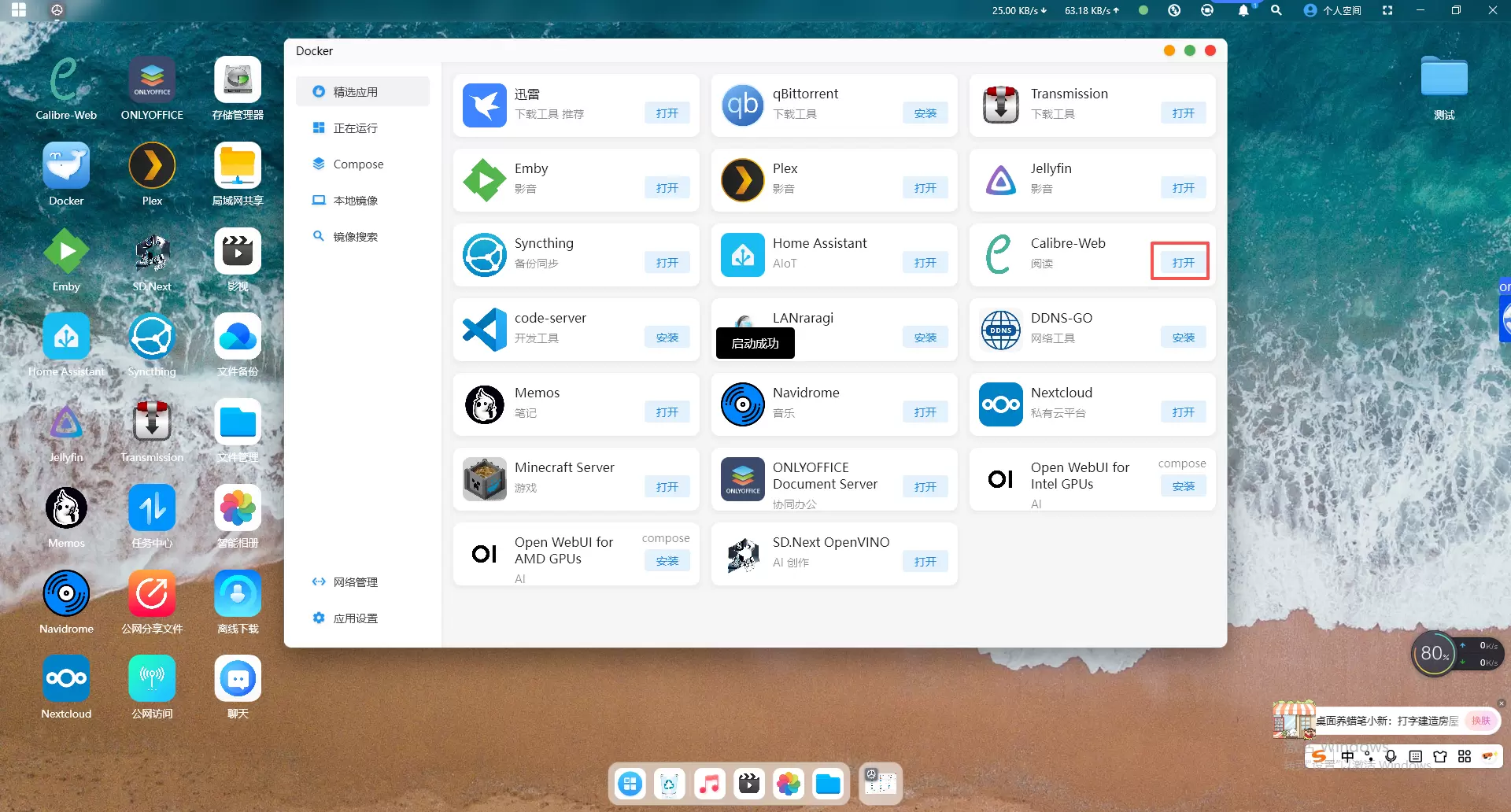The width and height of the screenshot is (1511, 812).
Task: Click the search magnifier in top bar
Action: pos(1276,11)
